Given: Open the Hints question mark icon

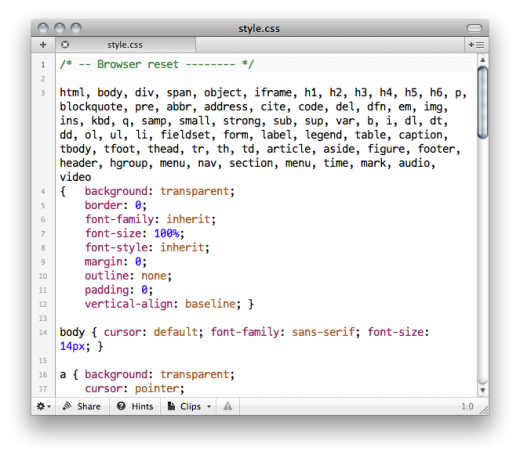Looking at the screenshot, I should tap(121, 406).
